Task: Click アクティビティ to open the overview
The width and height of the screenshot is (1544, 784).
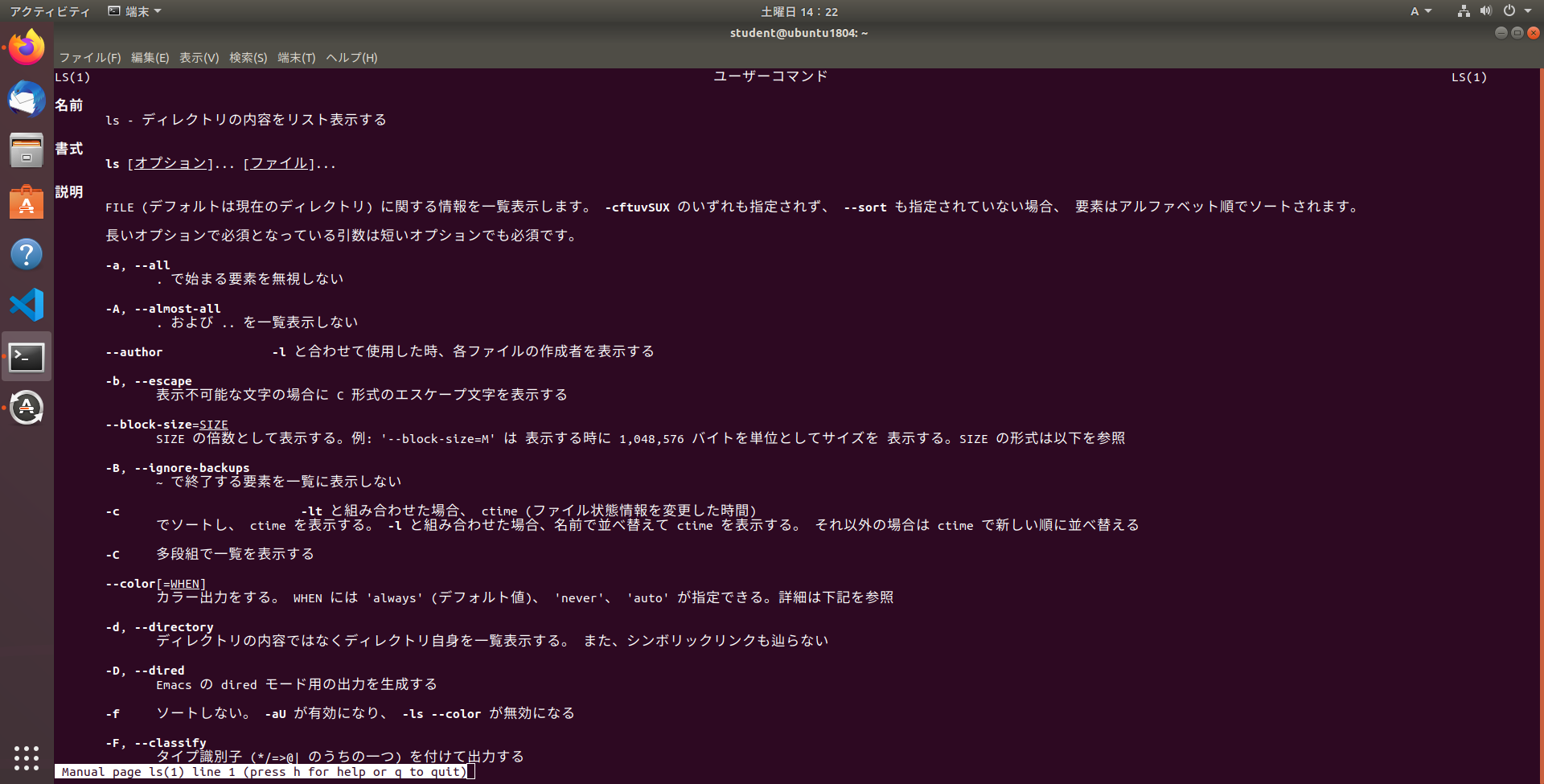Action: (x=50, y=10)
